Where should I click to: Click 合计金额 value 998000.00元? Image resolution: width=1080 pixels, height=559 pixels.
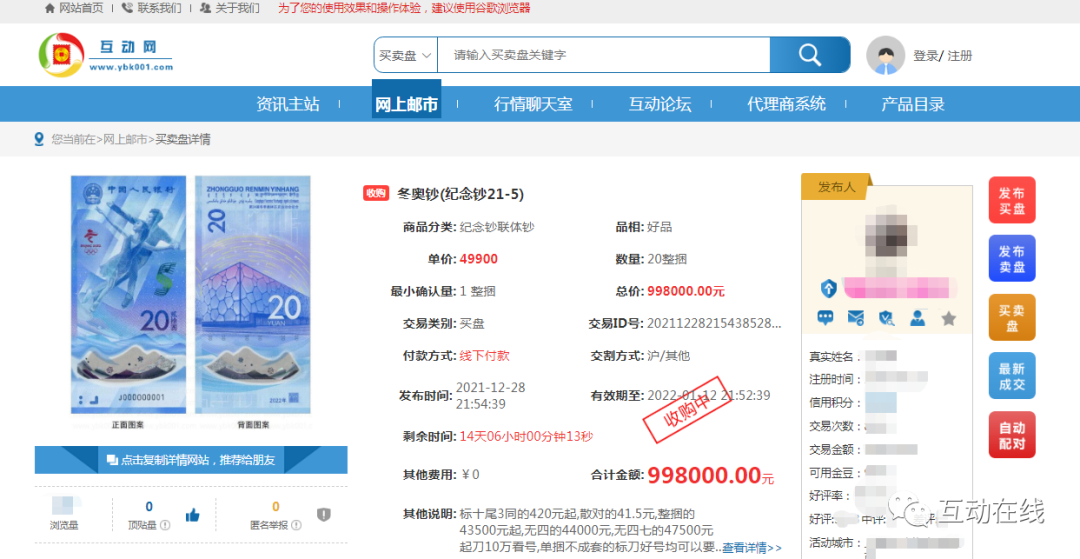click(711, 474)
